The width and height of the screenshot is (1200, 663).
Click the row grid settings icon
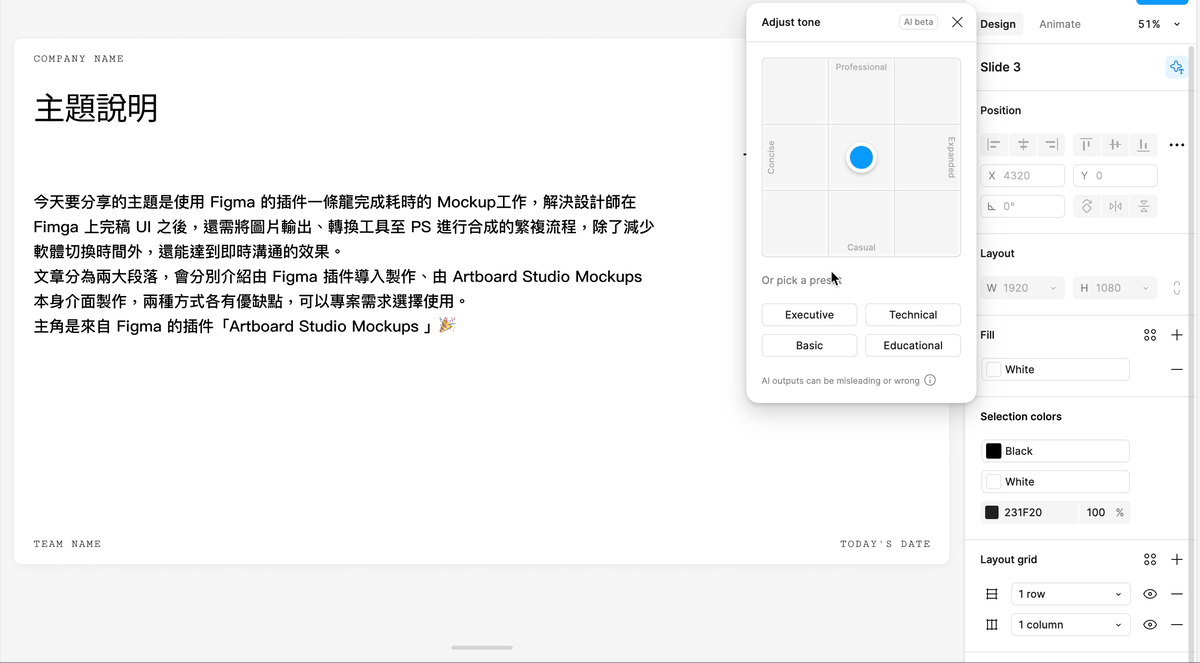[992, 594]
